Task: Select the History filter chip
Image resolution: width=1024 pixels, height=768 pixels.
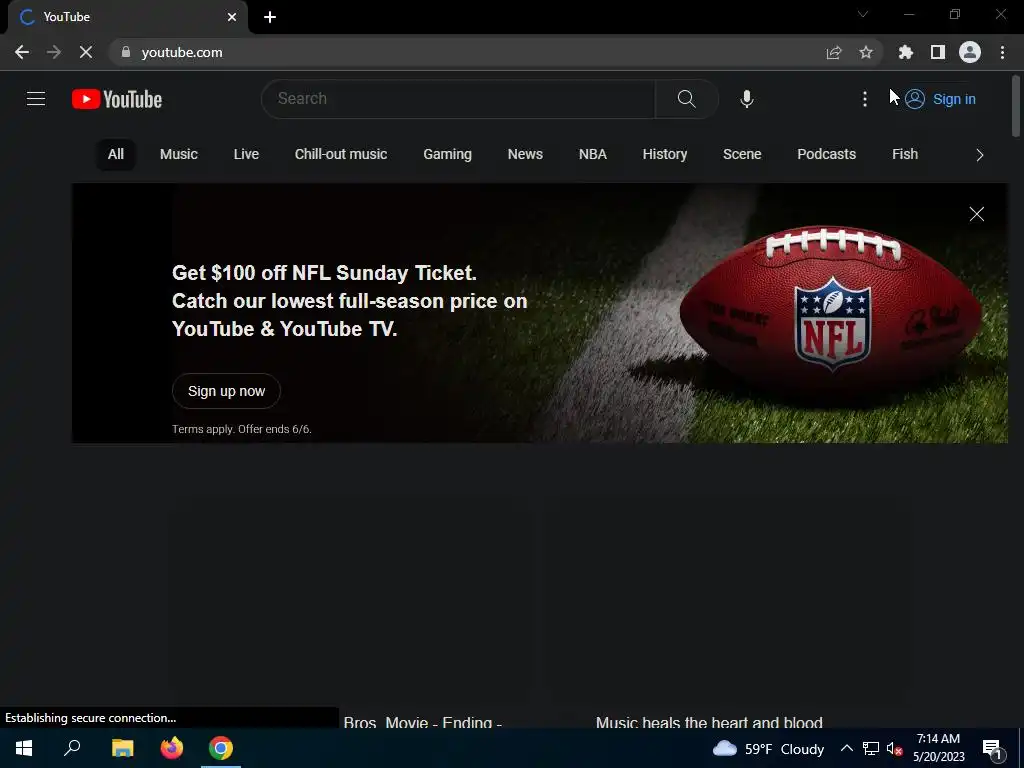Action: [x=665, y=154]
